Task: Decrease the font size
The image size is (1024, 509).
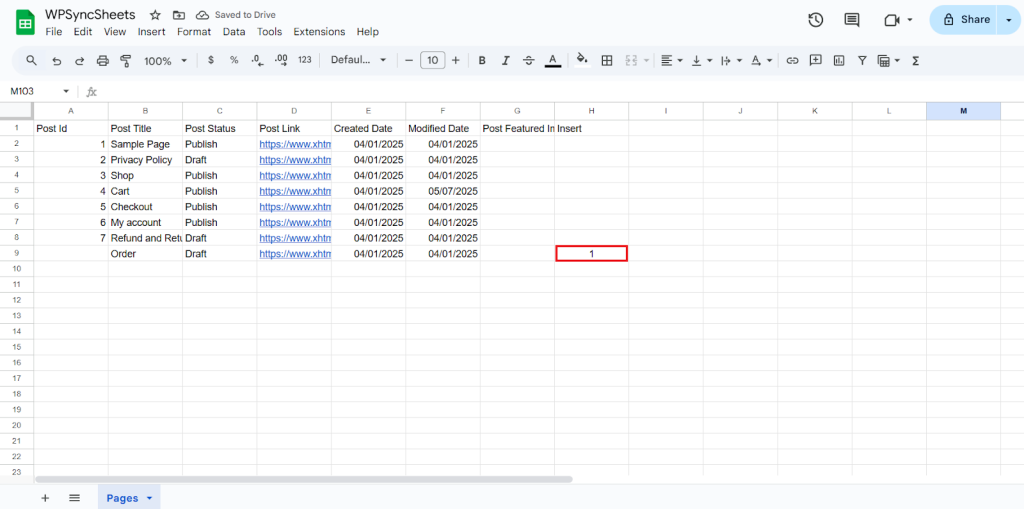Action: 409,61
